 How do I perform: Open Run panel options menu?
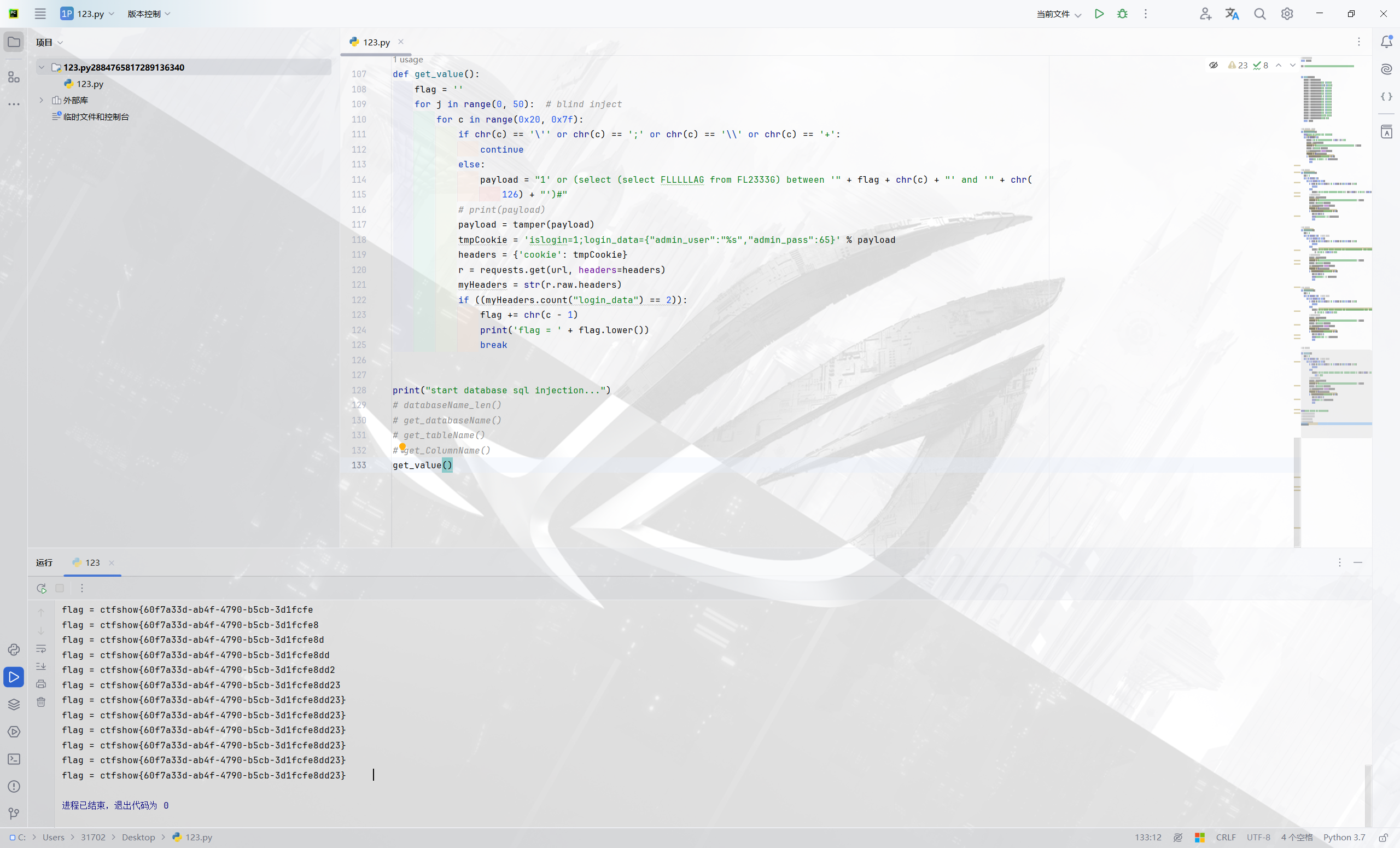(x=1339, y=562)
